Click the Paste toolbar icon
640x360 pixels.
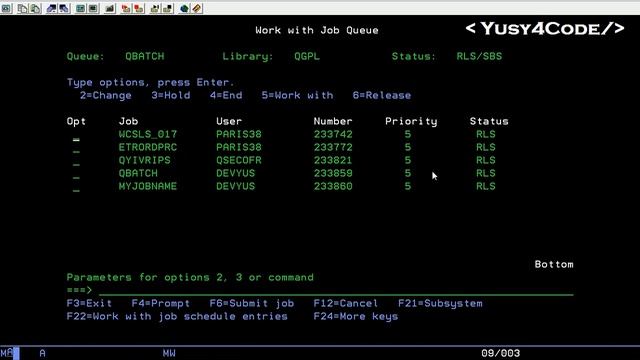(x=36, y=8)
